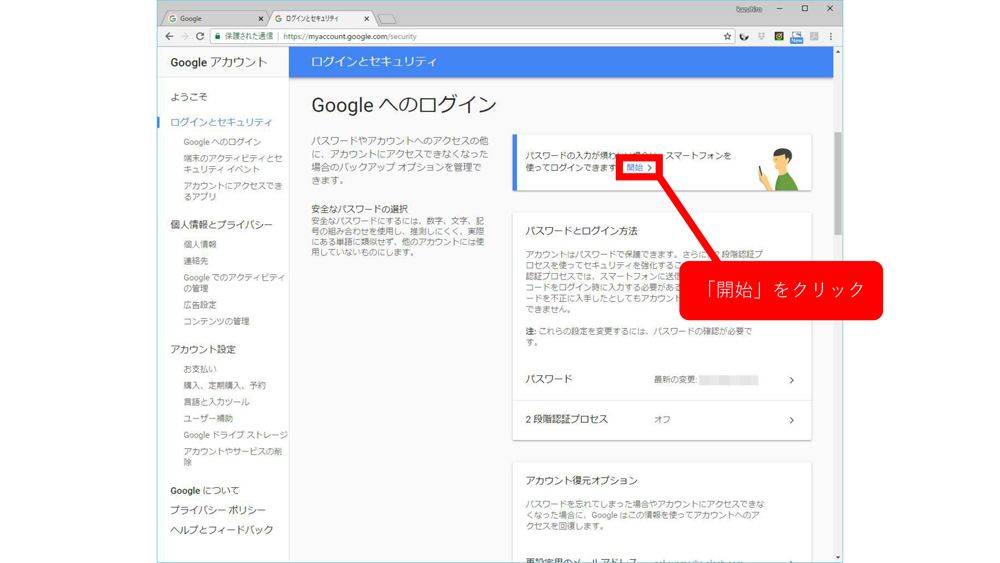Click the extension icon with New badge
Viewport: 1000px width, 563px height.
coord(797,37)
